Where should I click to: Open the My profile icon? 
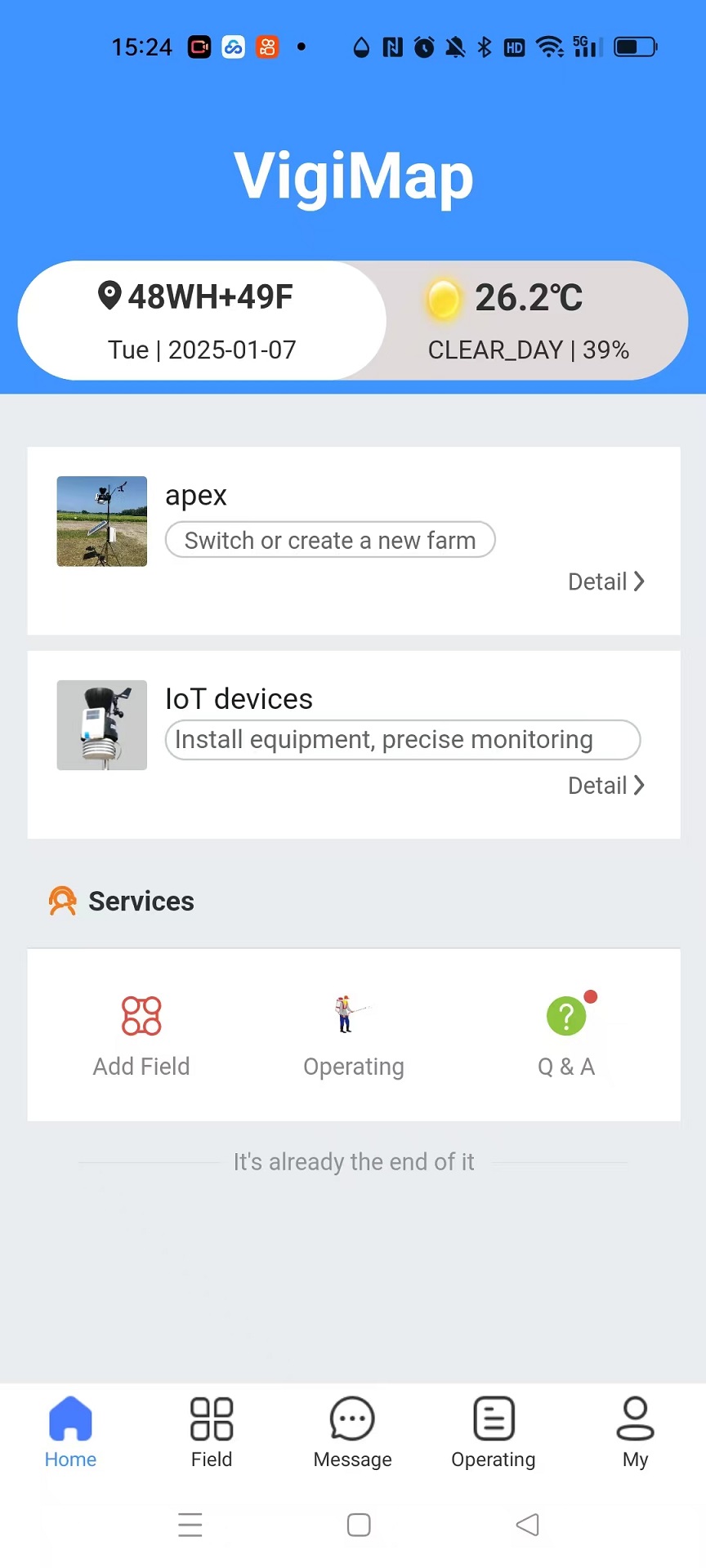tap(635, 1419)
